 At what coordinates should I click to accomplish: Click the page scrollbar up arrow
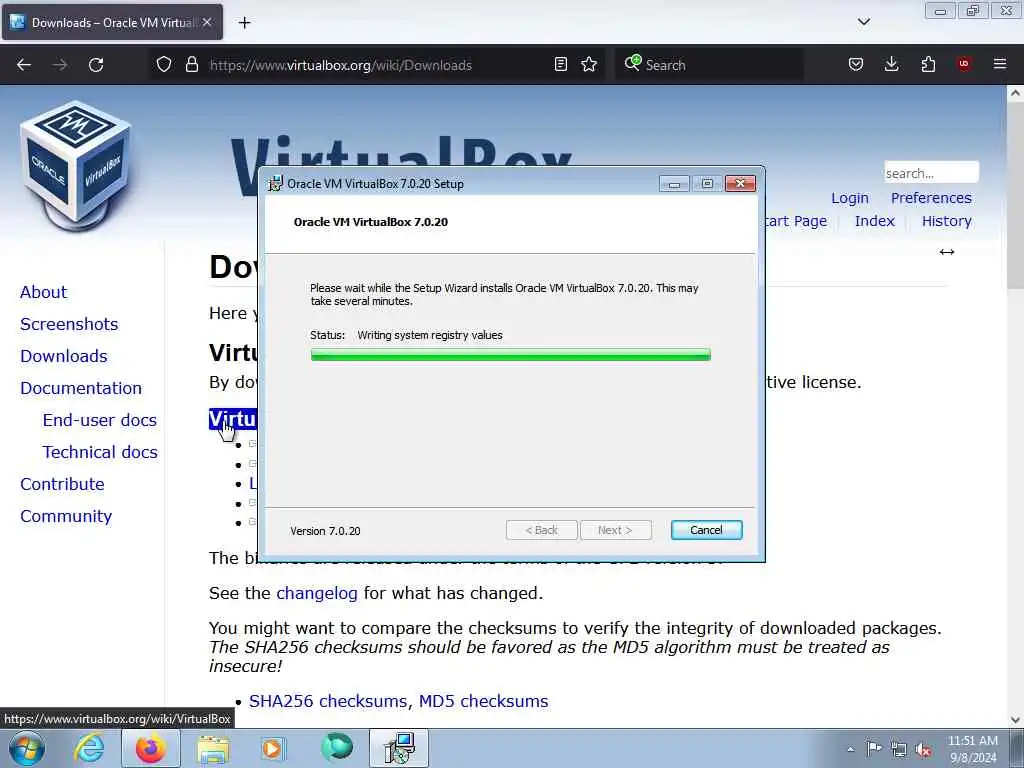[1015, 93]
